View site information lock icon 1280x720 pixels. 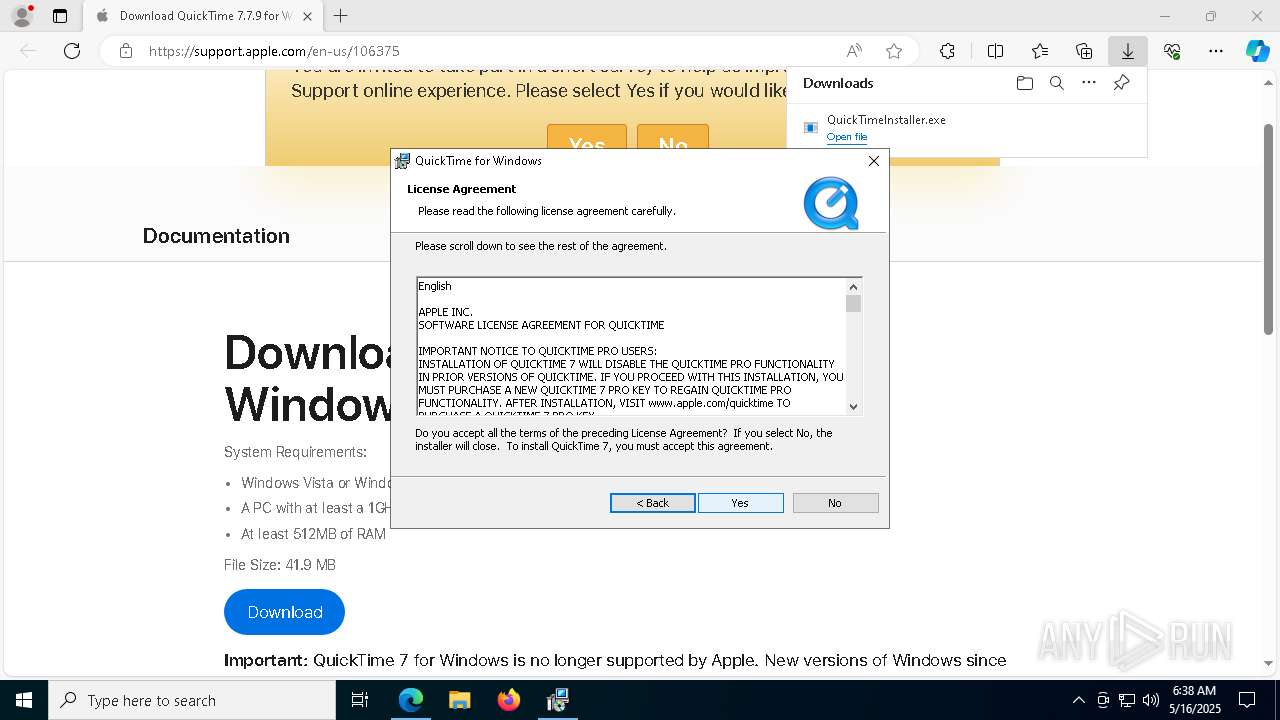pos(126,51)
